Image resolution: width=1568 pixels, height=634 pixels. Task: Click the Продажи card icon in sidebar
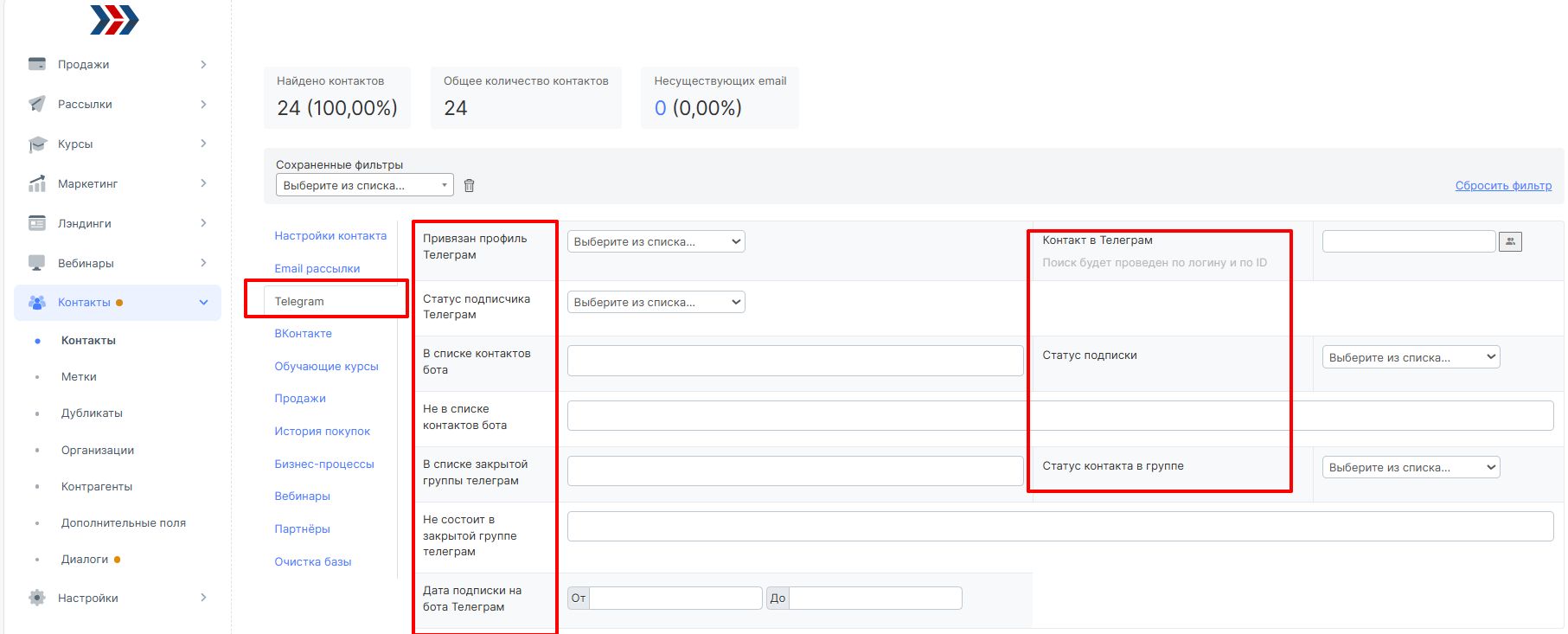pyautogui.click(x=37, y=64)
